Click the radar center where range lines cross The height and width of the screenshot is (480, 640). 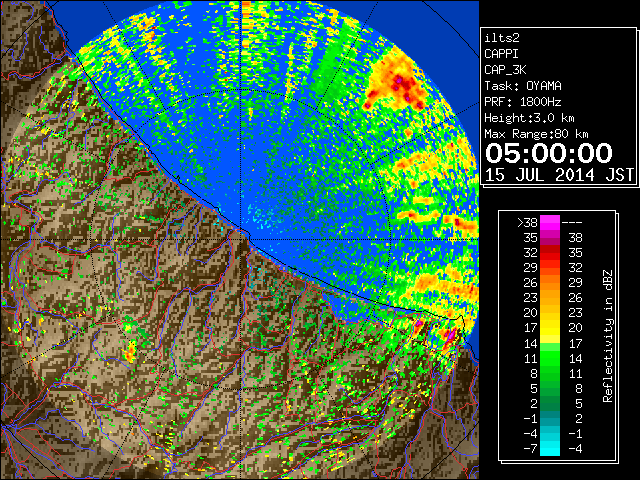pos(241,239)
